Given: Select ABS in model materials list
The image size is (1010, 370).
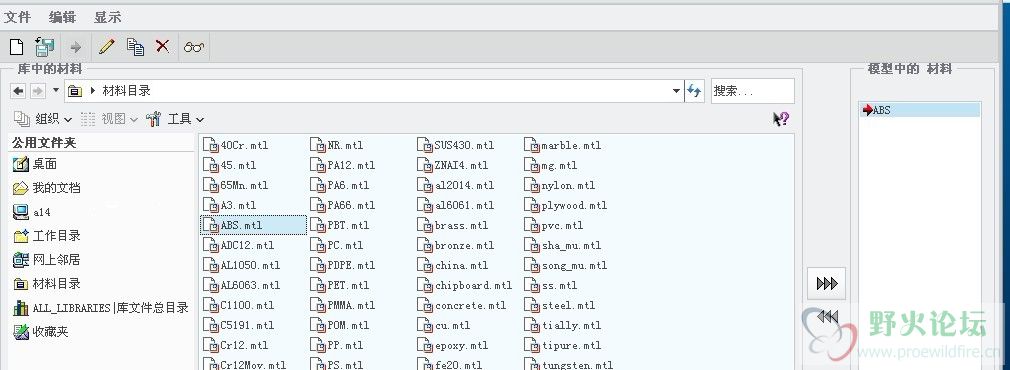Looking at the screenshot, I should [x=920, y=110].
